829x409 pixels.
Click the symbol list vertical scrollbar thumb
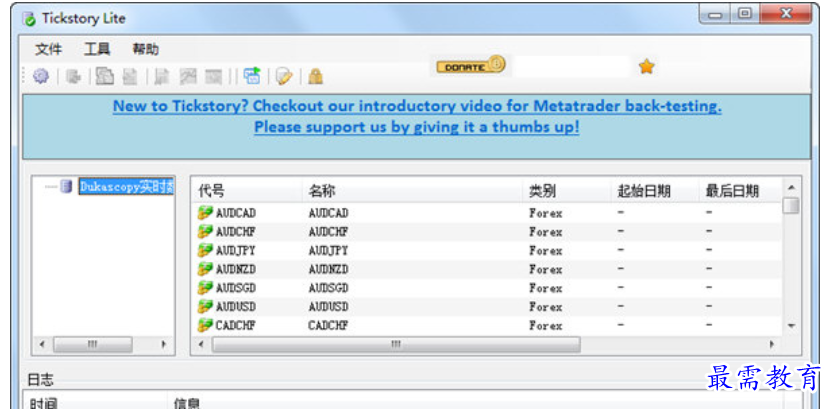pyautogui.click(x=791, y=206)
